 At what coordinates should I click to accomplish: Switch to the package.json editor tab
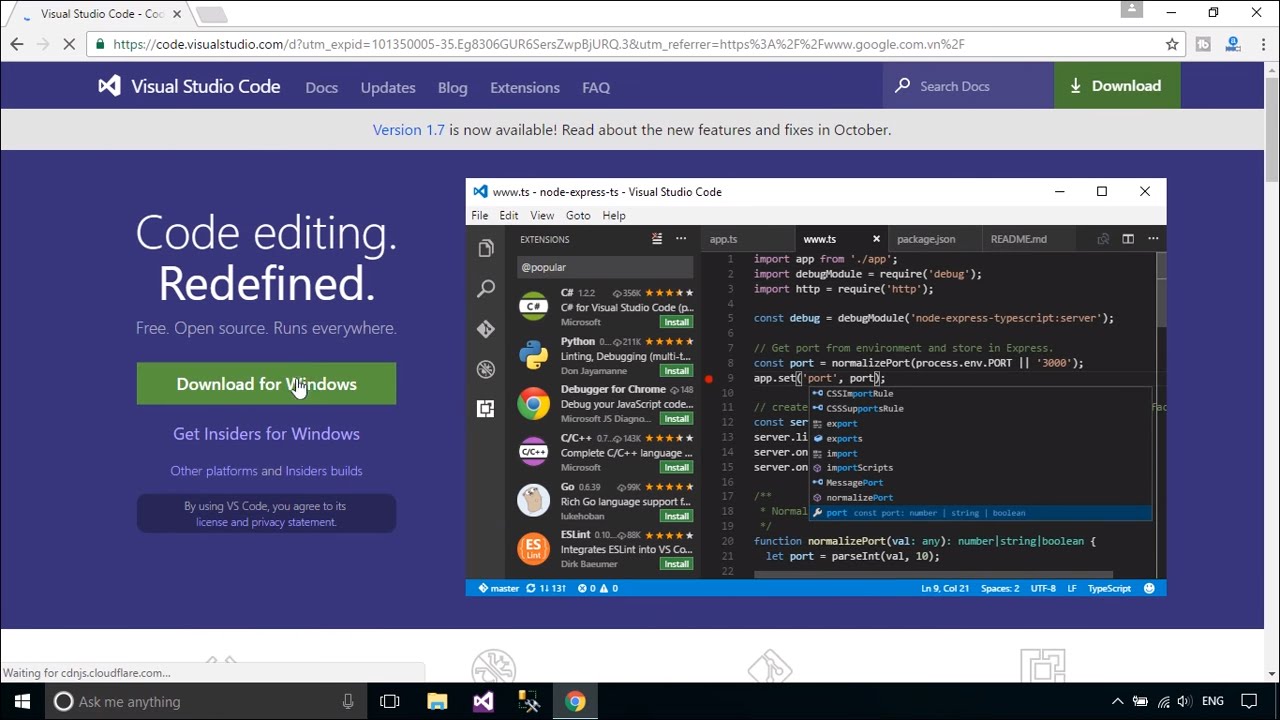[926, 240]
